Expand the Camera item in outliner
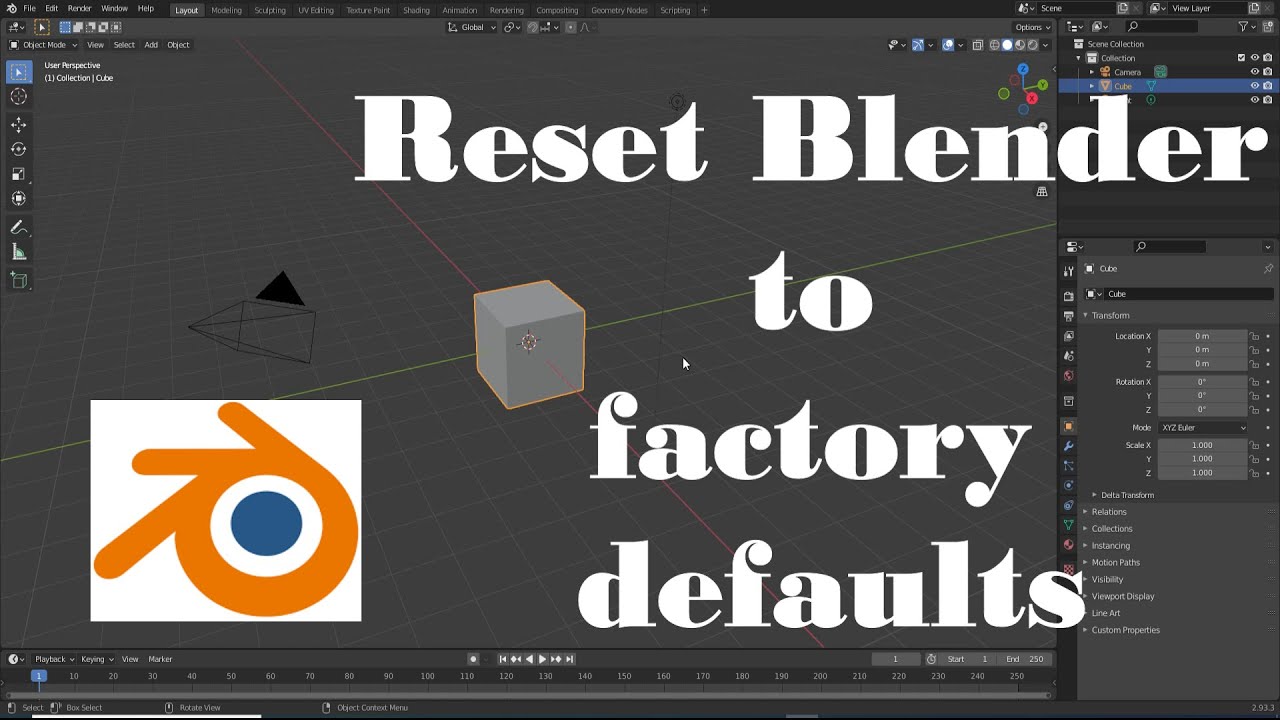1280x720 pixels. tap(1092, 72)
